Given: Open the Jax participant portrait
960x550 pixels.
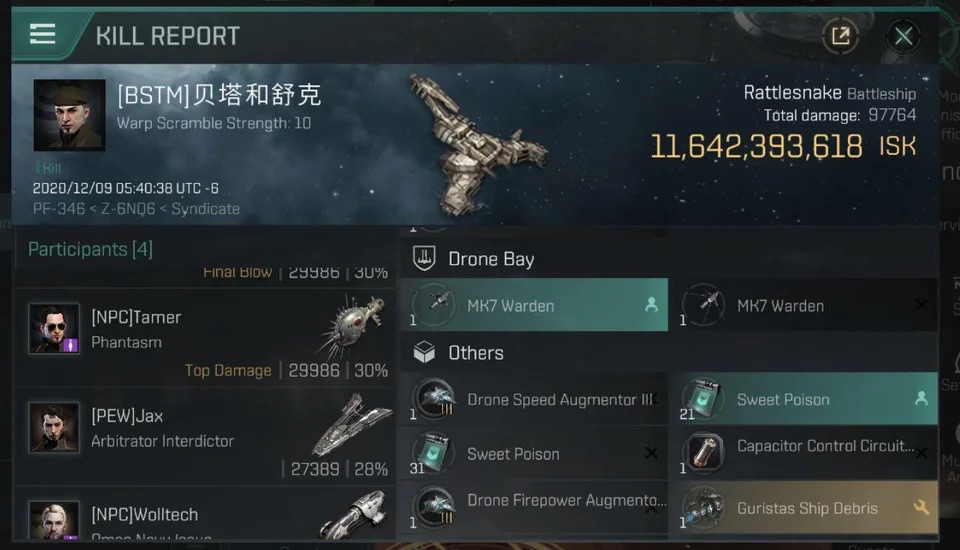Looking at the screenshot, I should click(x=54, y=427).
